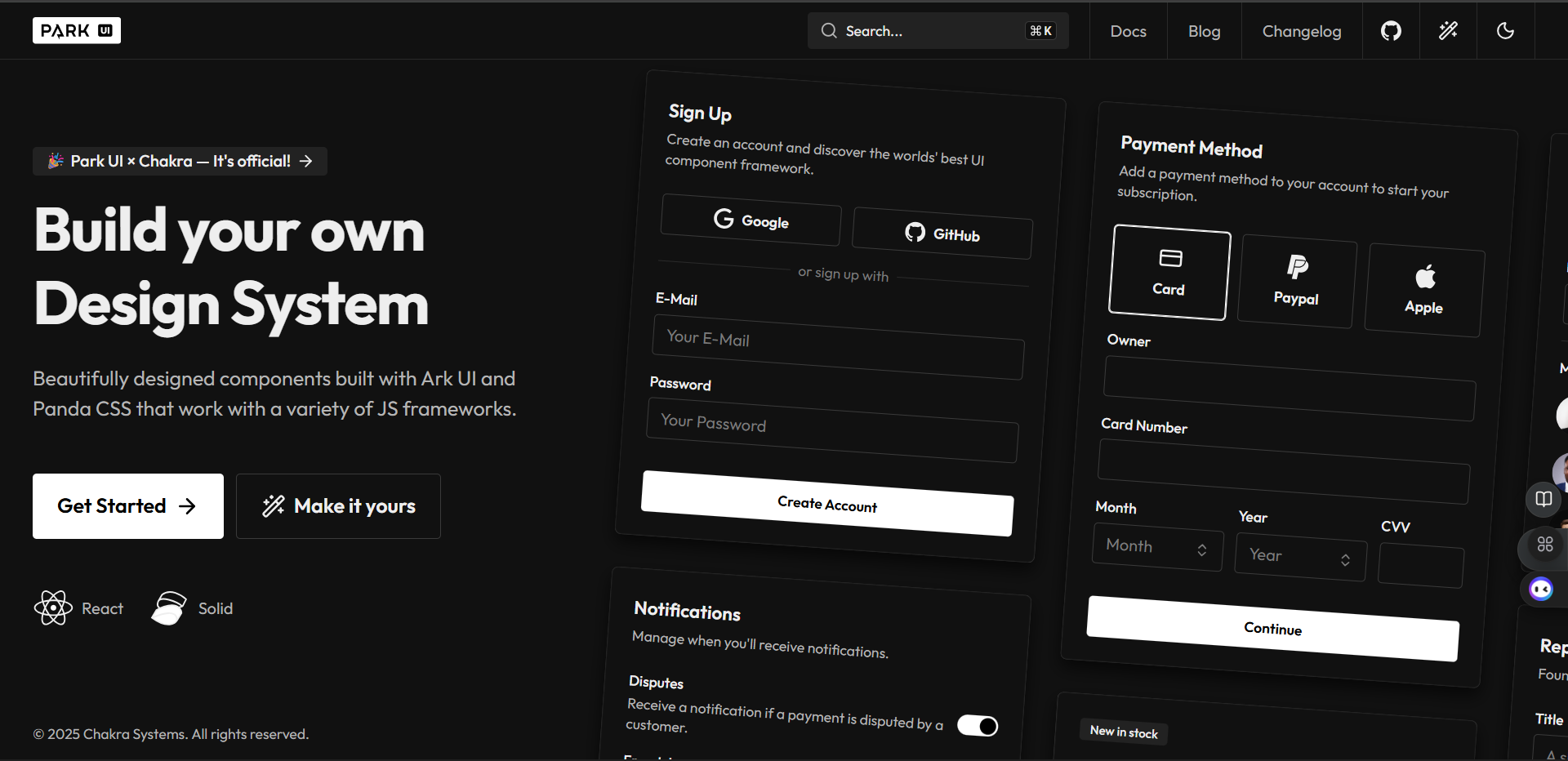Click the "Disputes" label

656,682
